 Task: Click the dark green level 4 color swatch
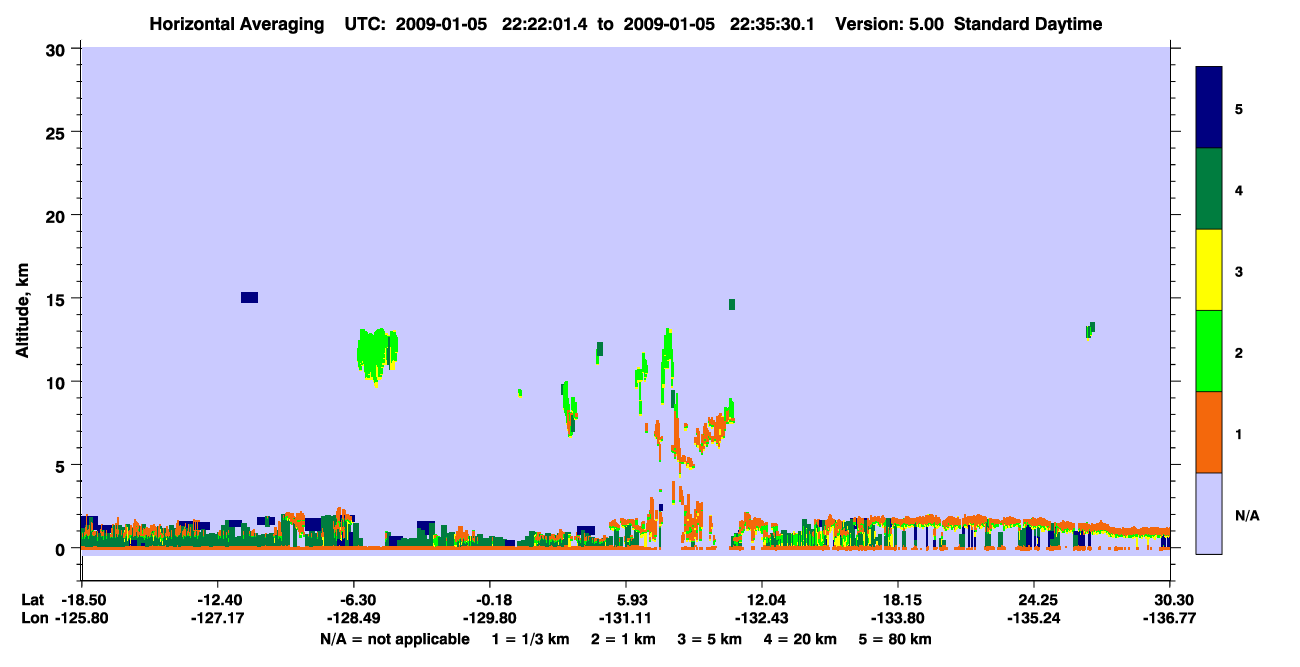(1209, 189)
